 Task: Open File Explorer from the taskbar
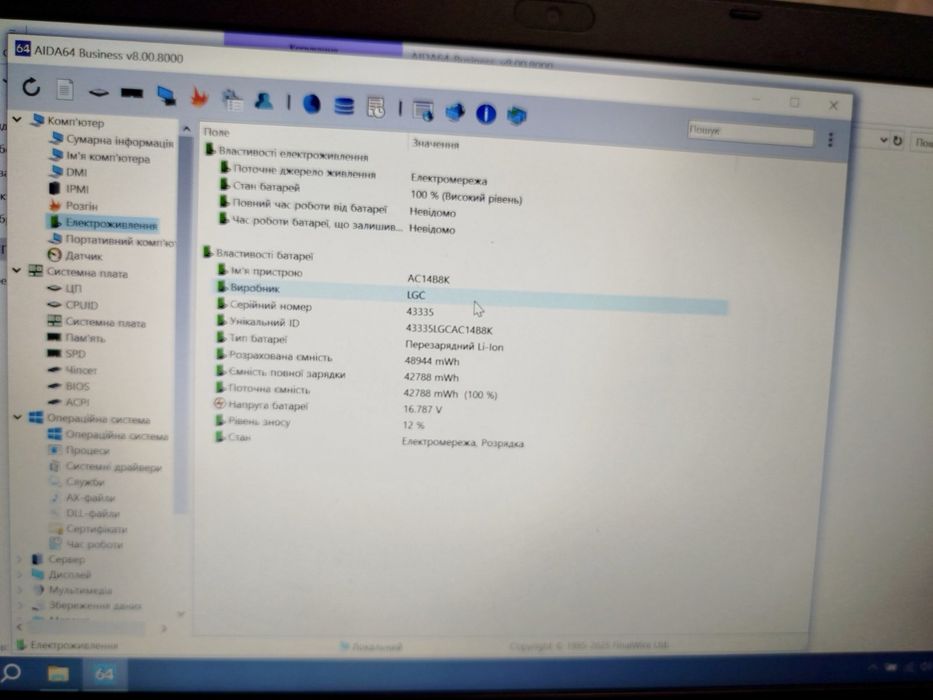point(58,674)
